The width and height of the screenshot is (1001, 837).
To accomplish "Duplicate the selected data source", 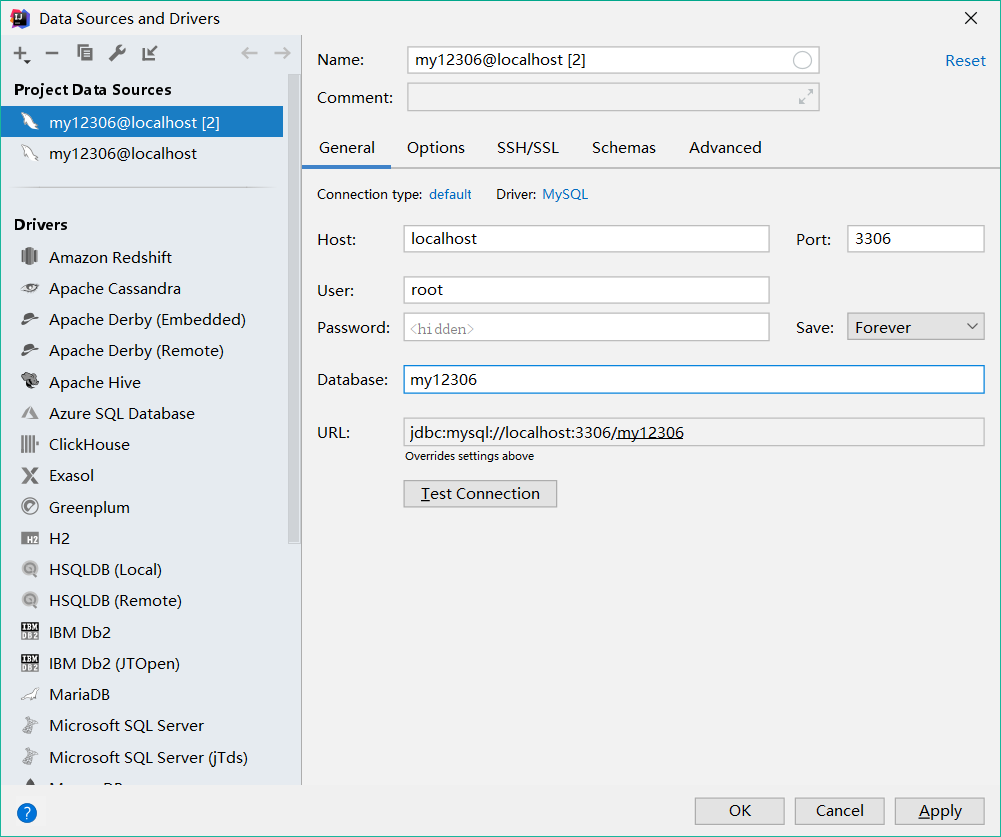I will [84, 53].
